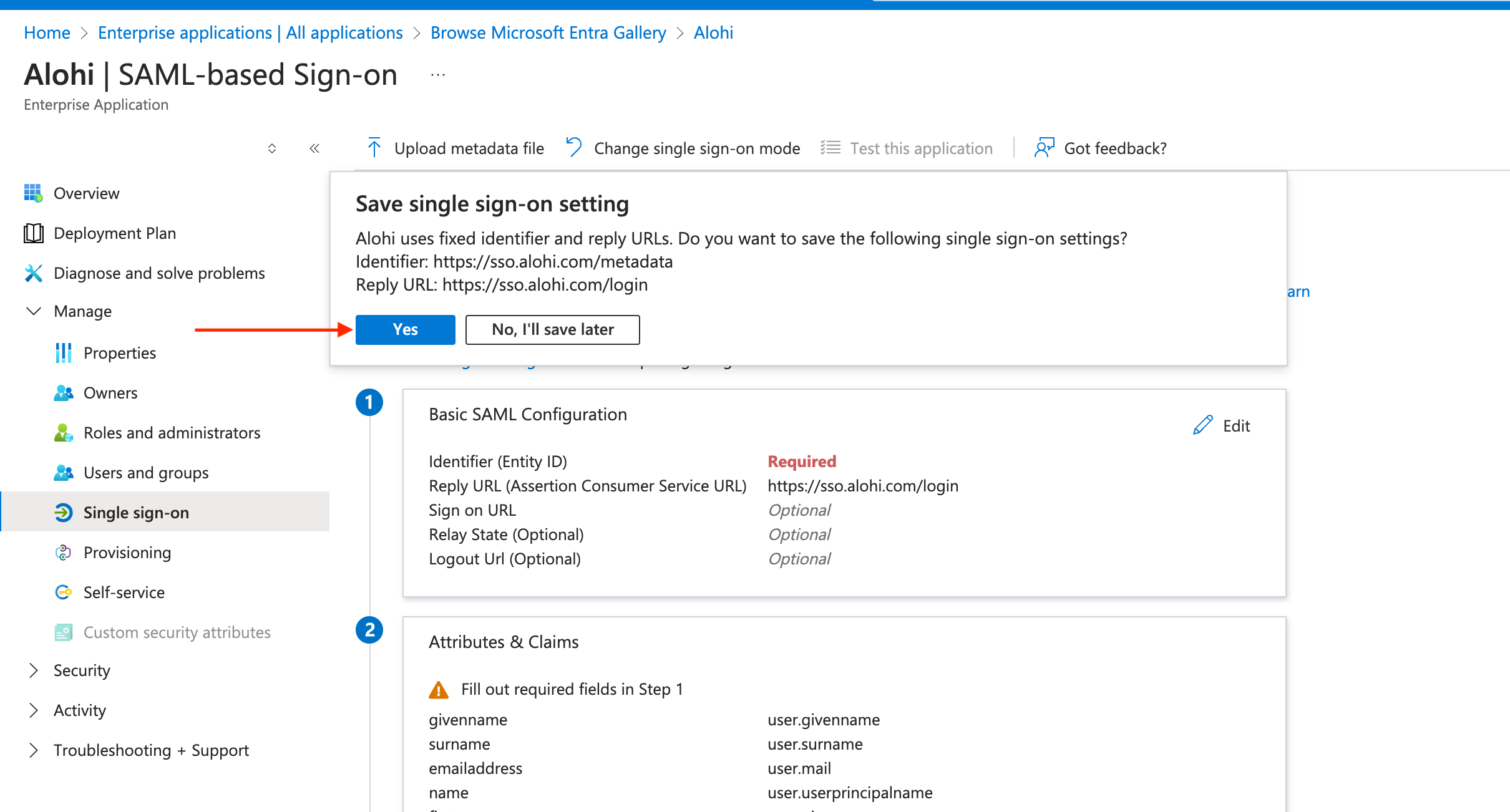The height and width of the screenshot is (812, 1510).
Task: Click the Custom security attributes icon
Action: pyautogui.click(x=64, y=632)
